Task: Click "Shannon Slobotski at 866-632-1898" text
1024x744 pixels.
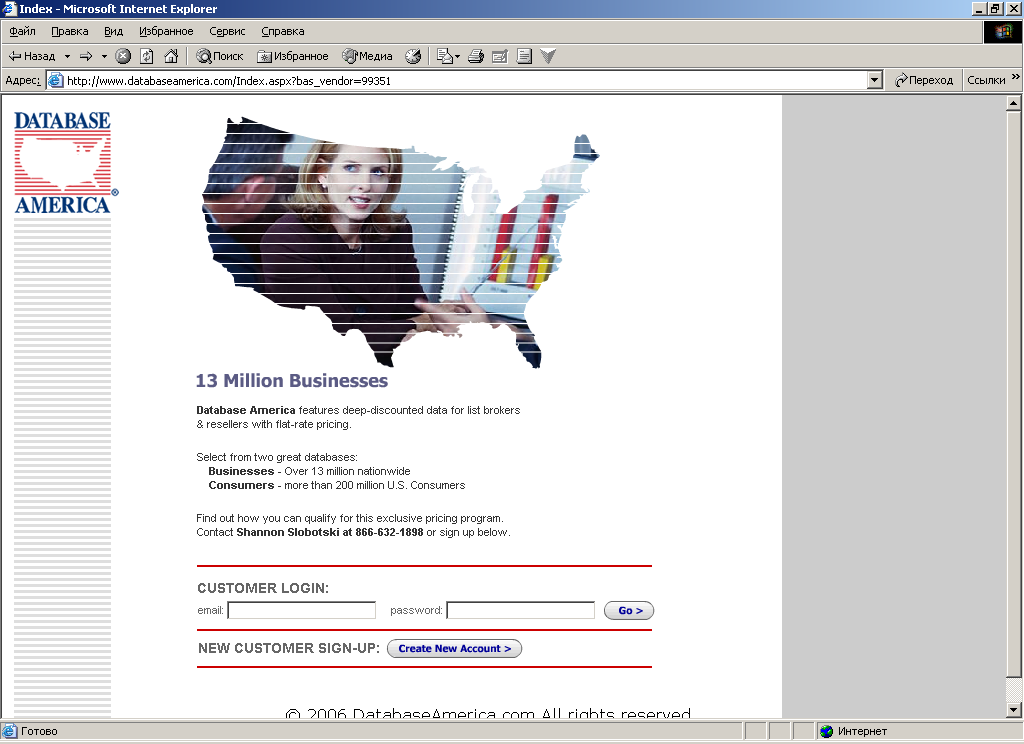Action: point(330,532)
